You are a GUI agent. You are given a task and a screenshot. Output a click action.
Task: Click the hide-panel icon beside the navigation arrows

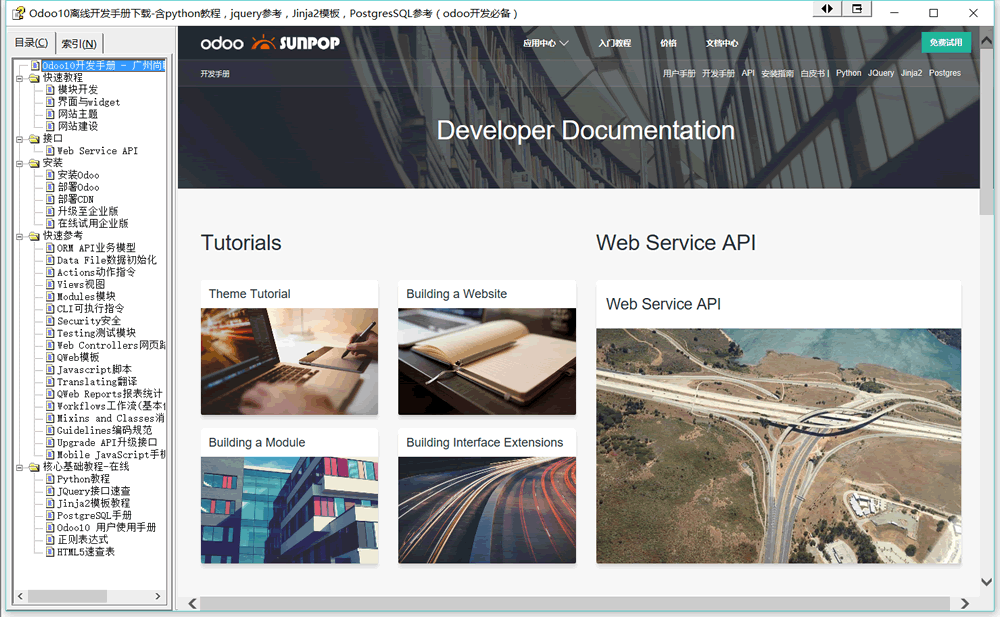[858, 9]
